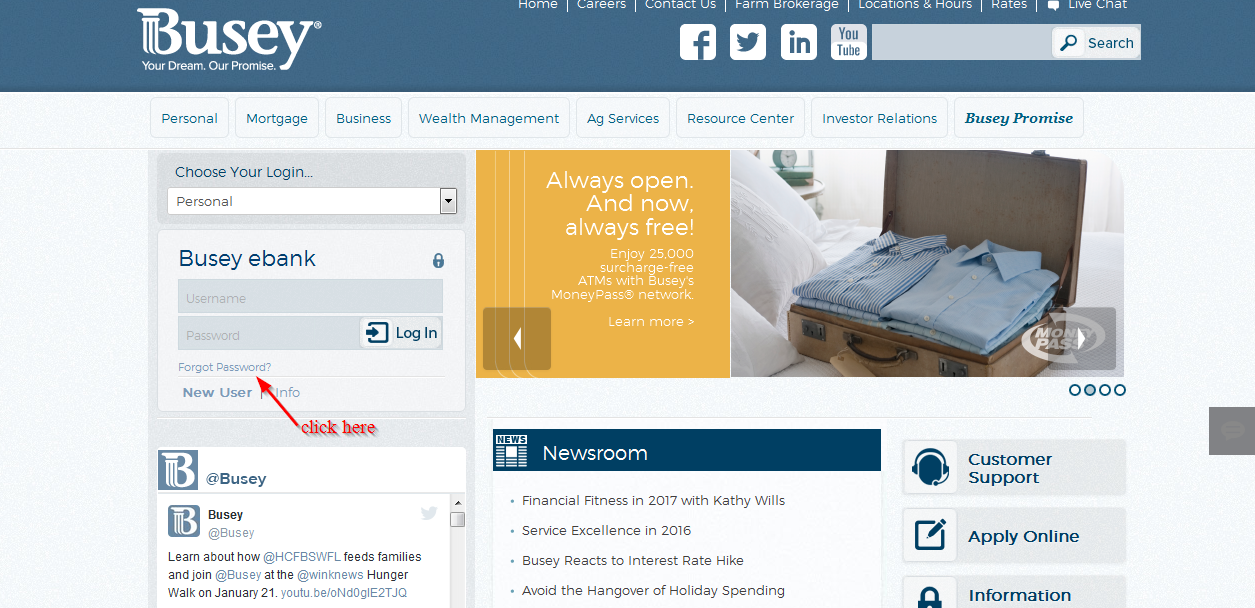
Task: Open Service Excellence in 2016 article
Action: pyautogui.click(x=606, y=531)
